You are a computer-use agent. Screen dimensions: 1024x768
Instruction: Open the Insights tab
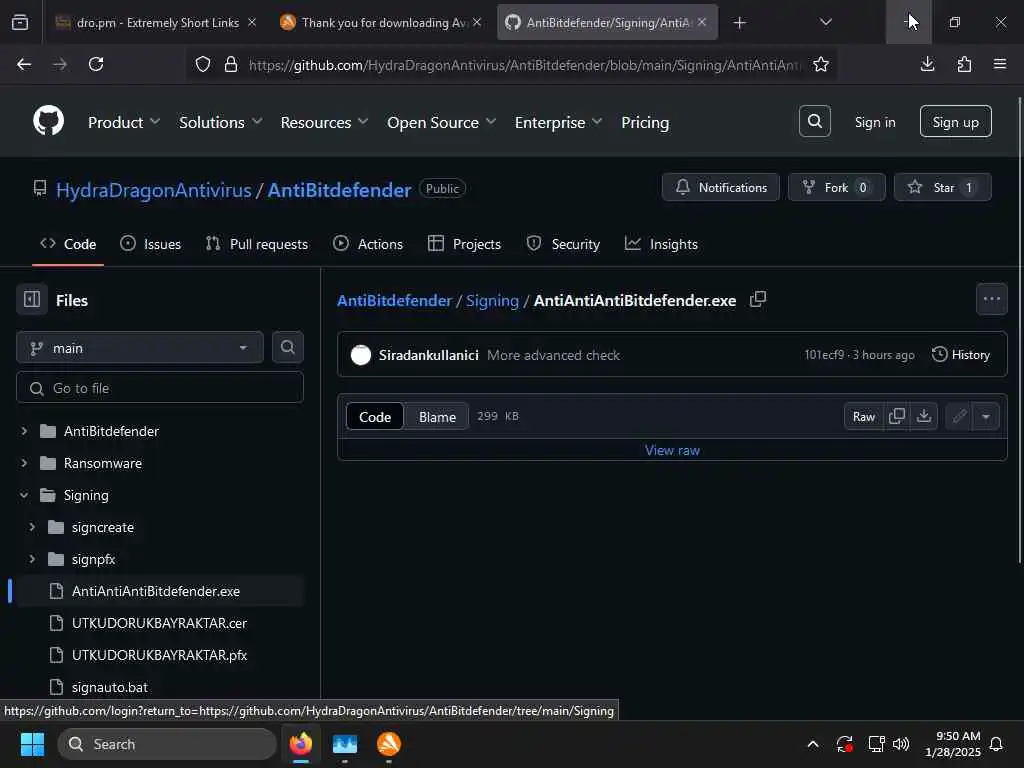(661, 244)
